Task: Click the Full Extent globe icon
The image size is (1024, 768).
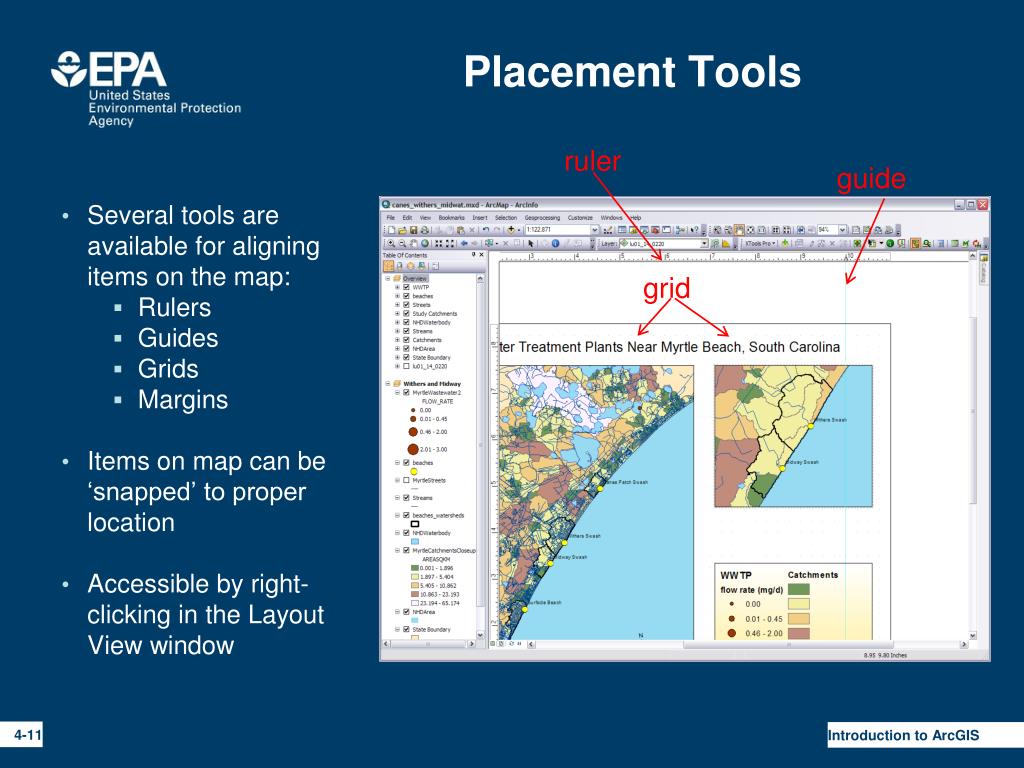Action: (x=424, y=244)
